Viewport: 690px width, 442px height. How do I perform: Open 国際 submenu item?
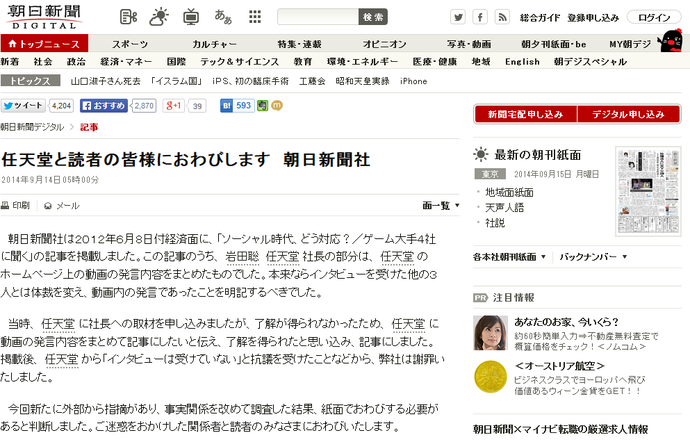(176, 62)
